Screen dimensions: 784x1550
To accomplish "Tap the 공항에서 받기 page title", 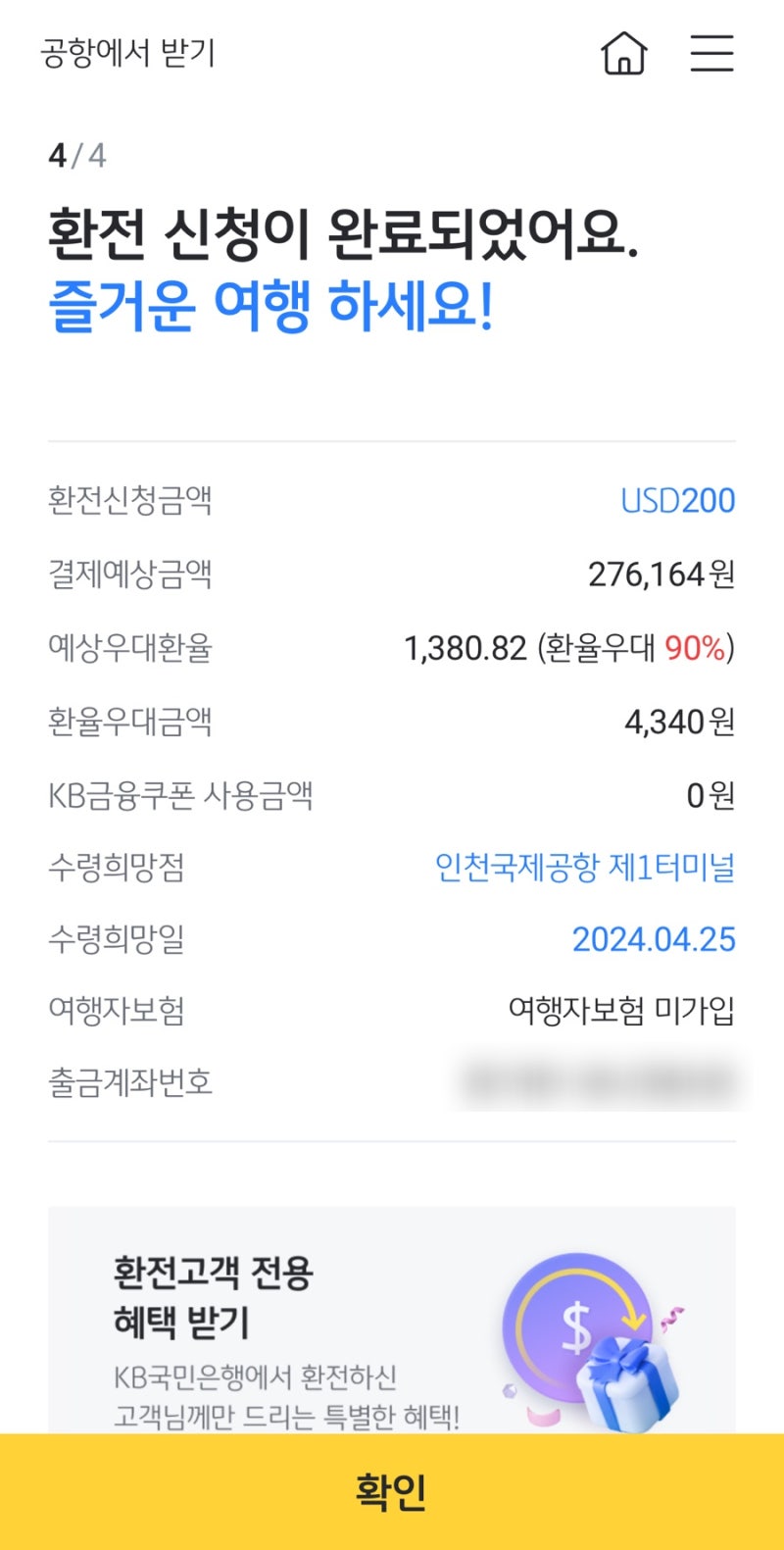I will tap(128, 54).
